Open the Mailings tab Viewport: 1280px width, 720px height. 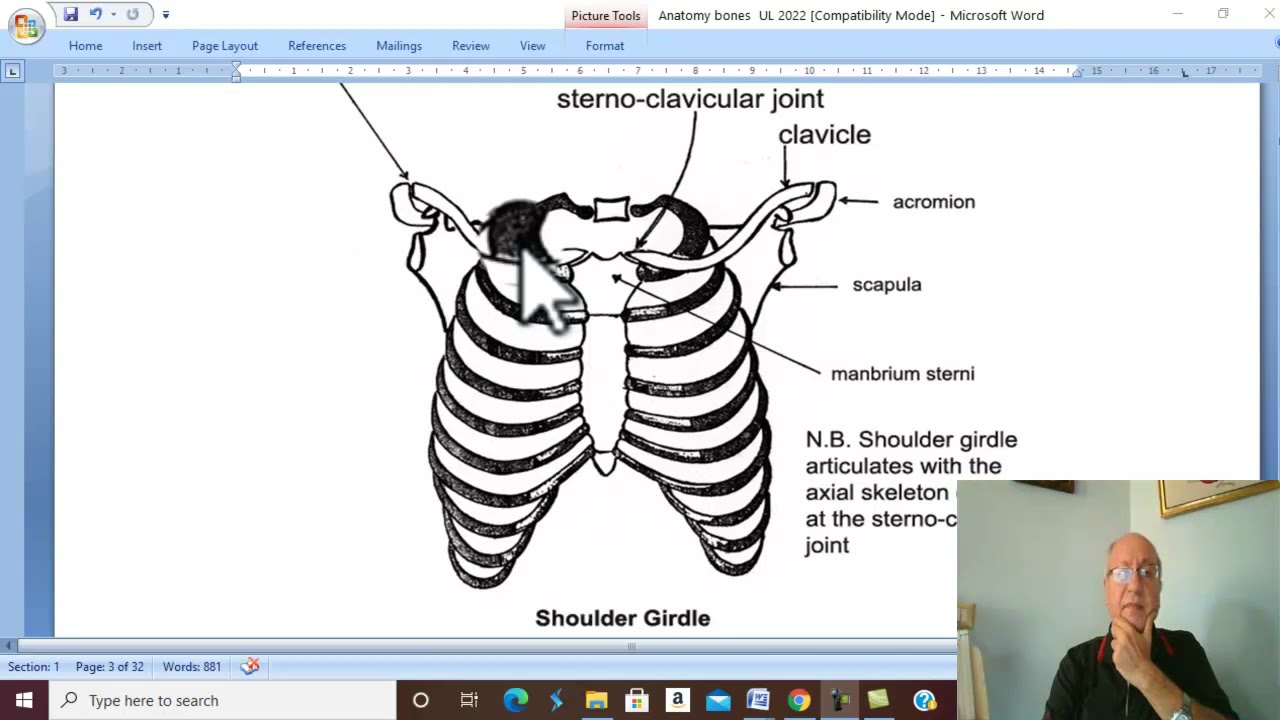[x=399, y=46]
